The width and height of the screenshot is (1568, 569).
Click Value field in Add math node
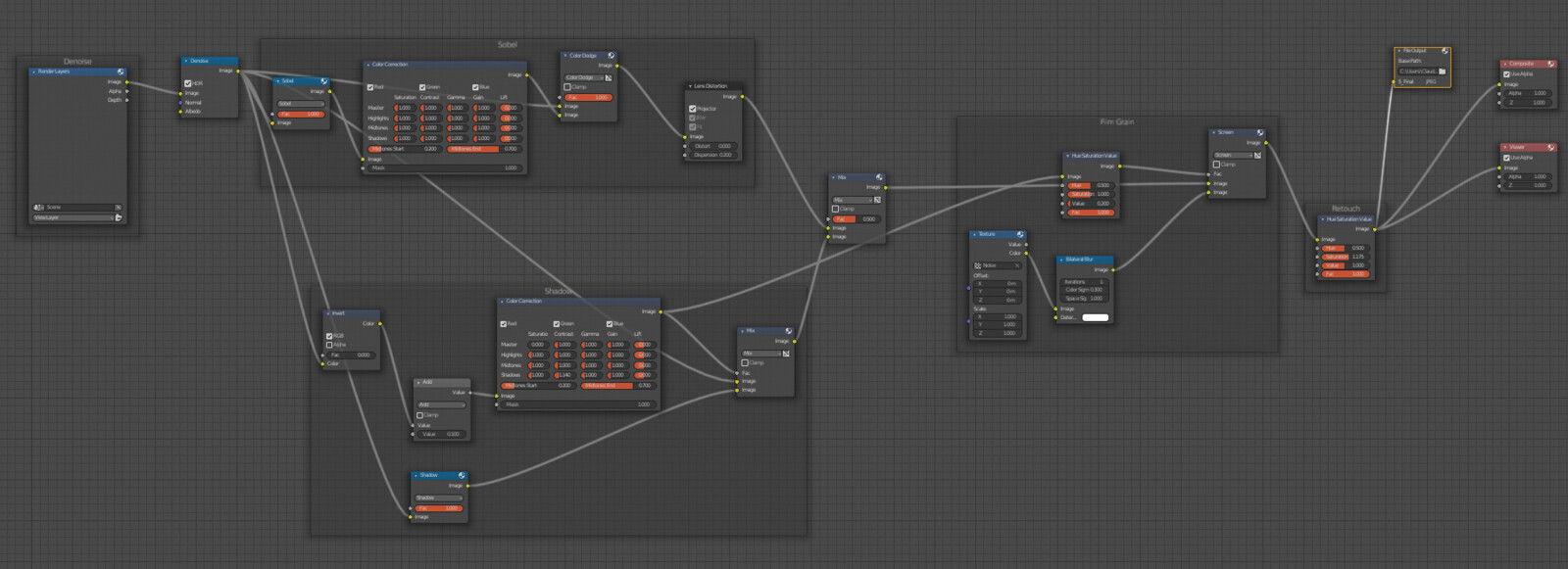pyautogui.click(x=441, y=434)
